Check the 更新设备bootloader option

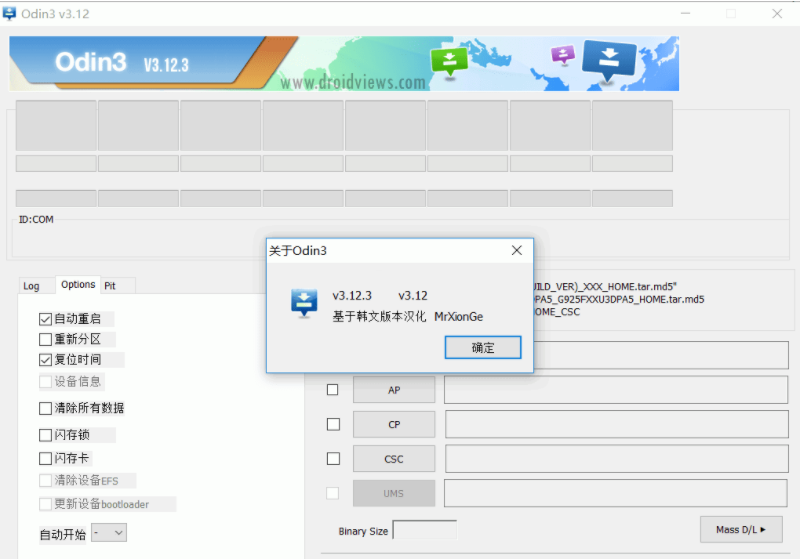tap(45, 504)
